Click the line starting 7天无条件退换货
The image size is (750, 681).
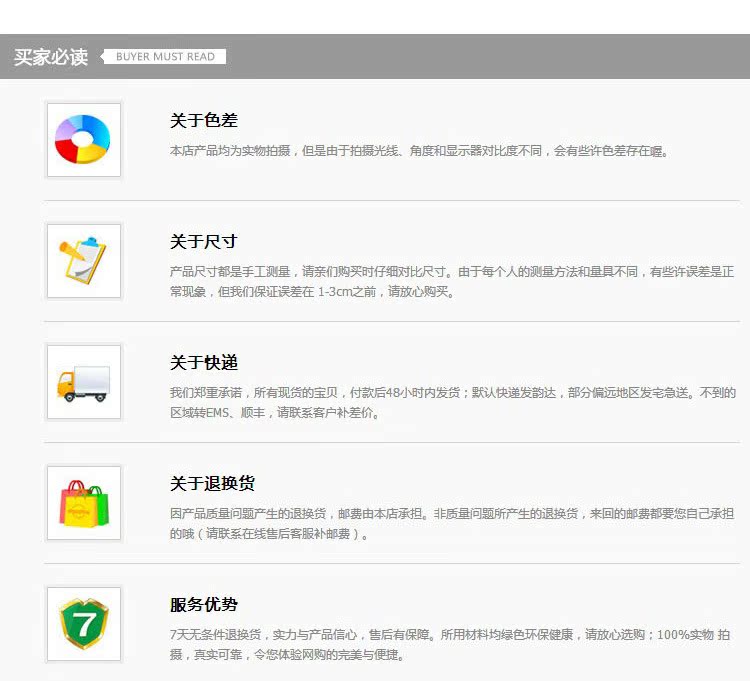click(450, 635)
